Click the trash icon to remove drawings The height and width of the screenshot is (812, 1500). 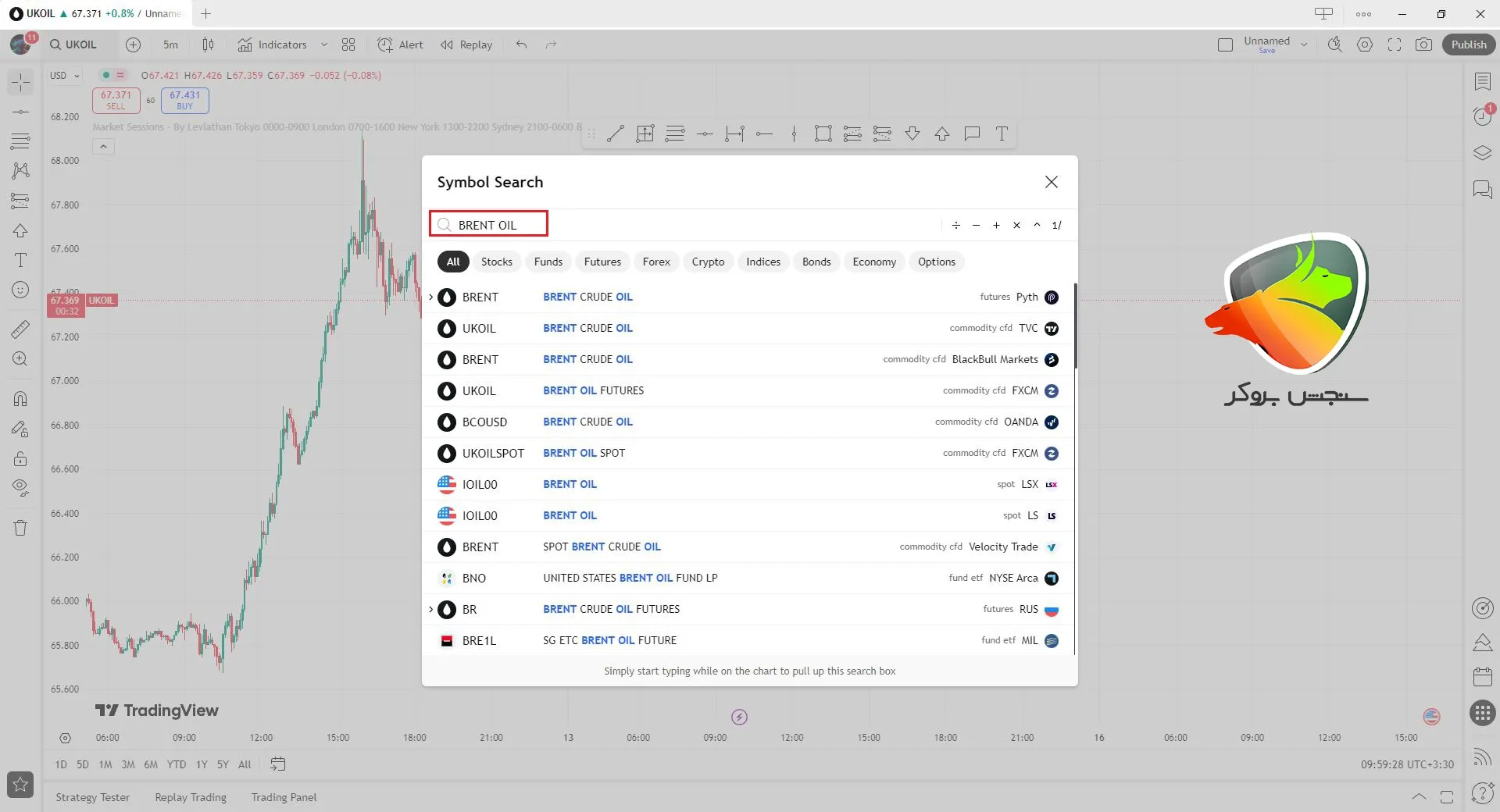click(x=20, y=529)
